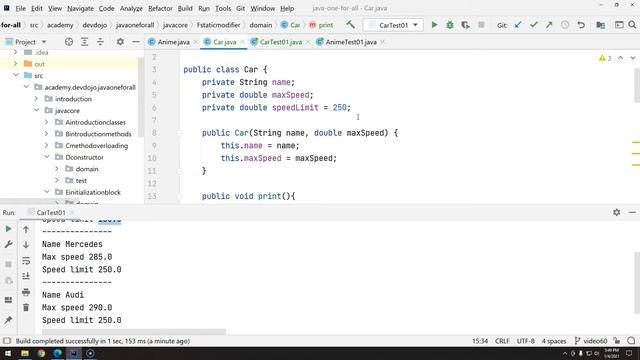Open Project panel settings gear
The height and width of the screenshot is (360, 640).
[120, 42]
